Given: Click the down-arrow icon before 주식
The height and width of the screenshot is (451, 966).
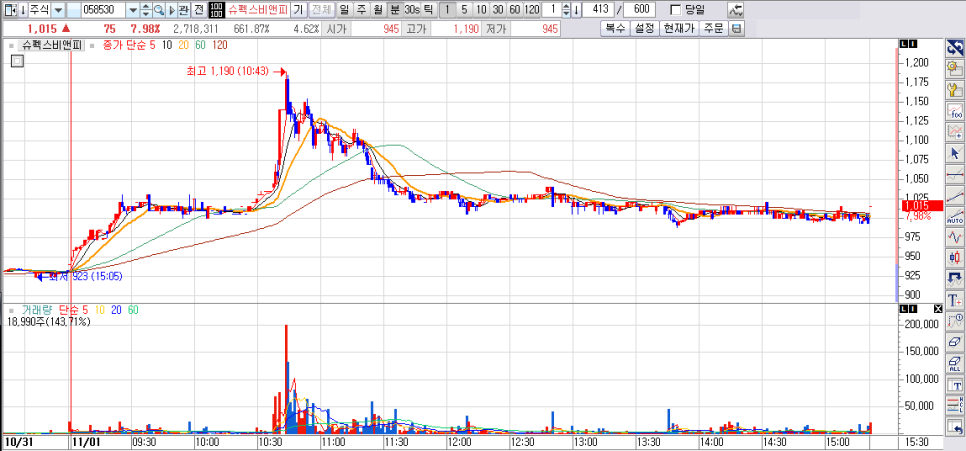Looking at the screenshot, I should coord(22,10).
